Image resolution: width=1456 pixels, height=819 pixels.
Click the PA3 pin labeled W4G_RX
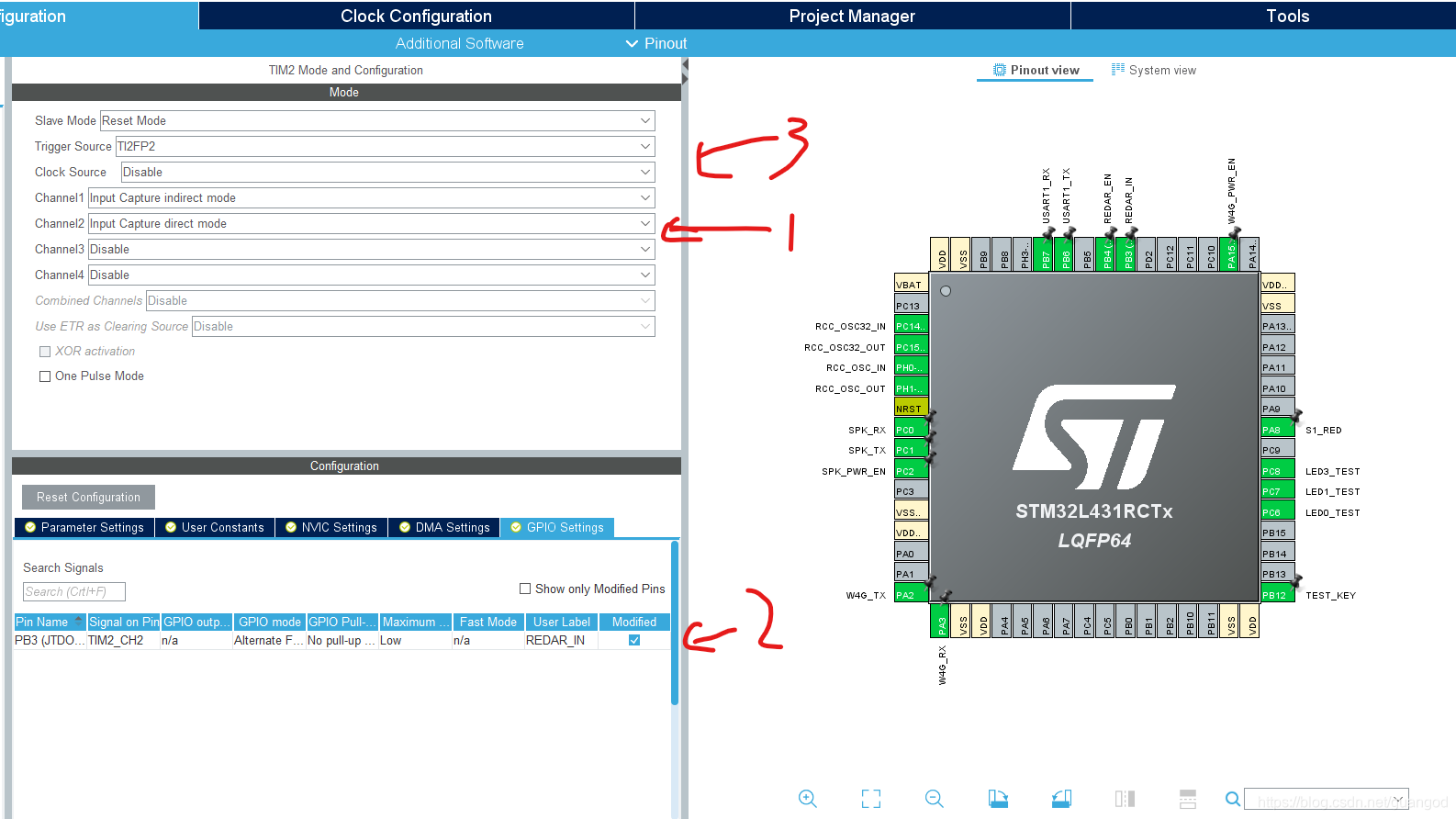coord(940,621)
